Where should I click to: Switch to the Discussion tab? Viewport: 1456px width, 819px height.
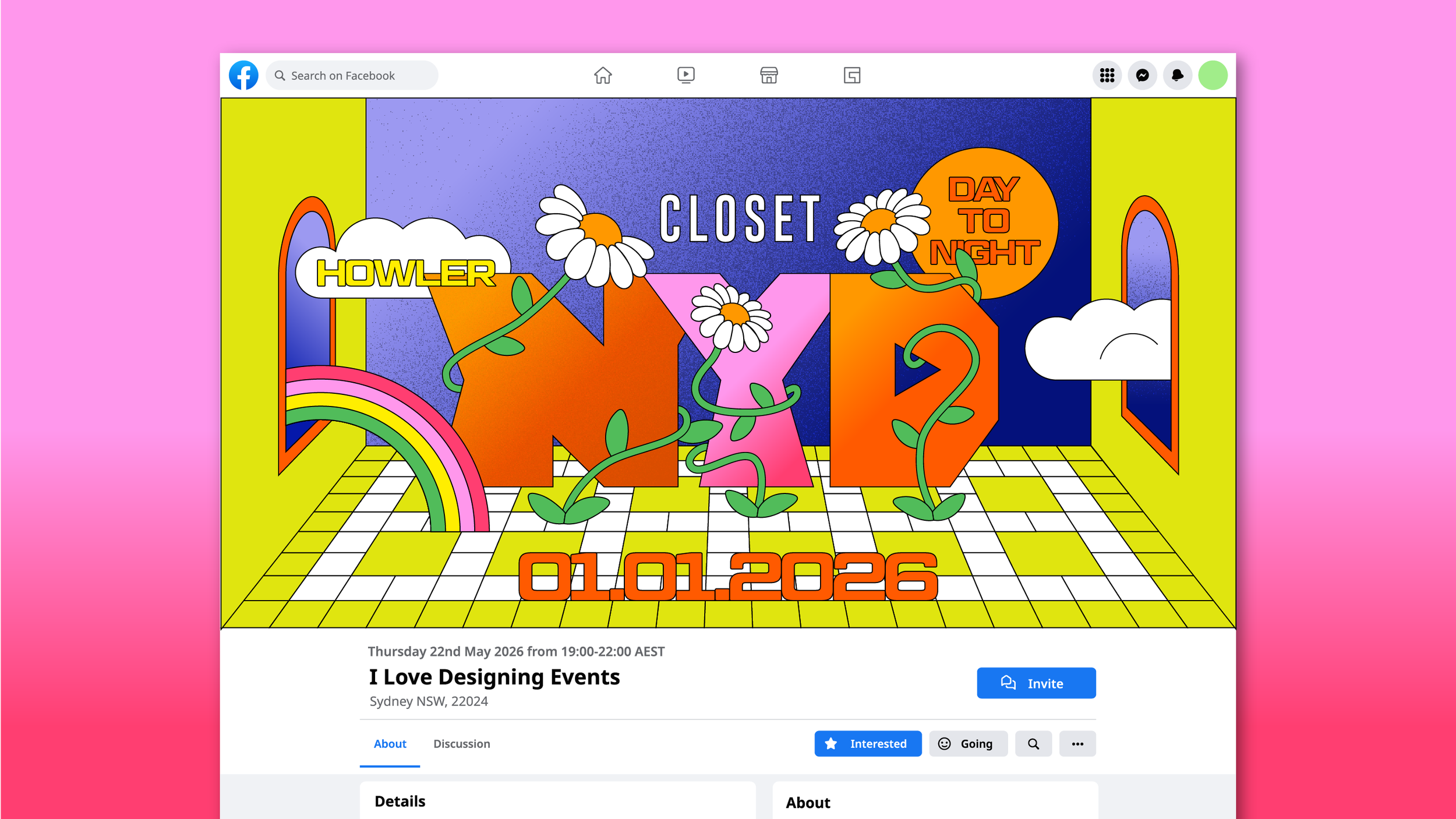pos(461,744)
